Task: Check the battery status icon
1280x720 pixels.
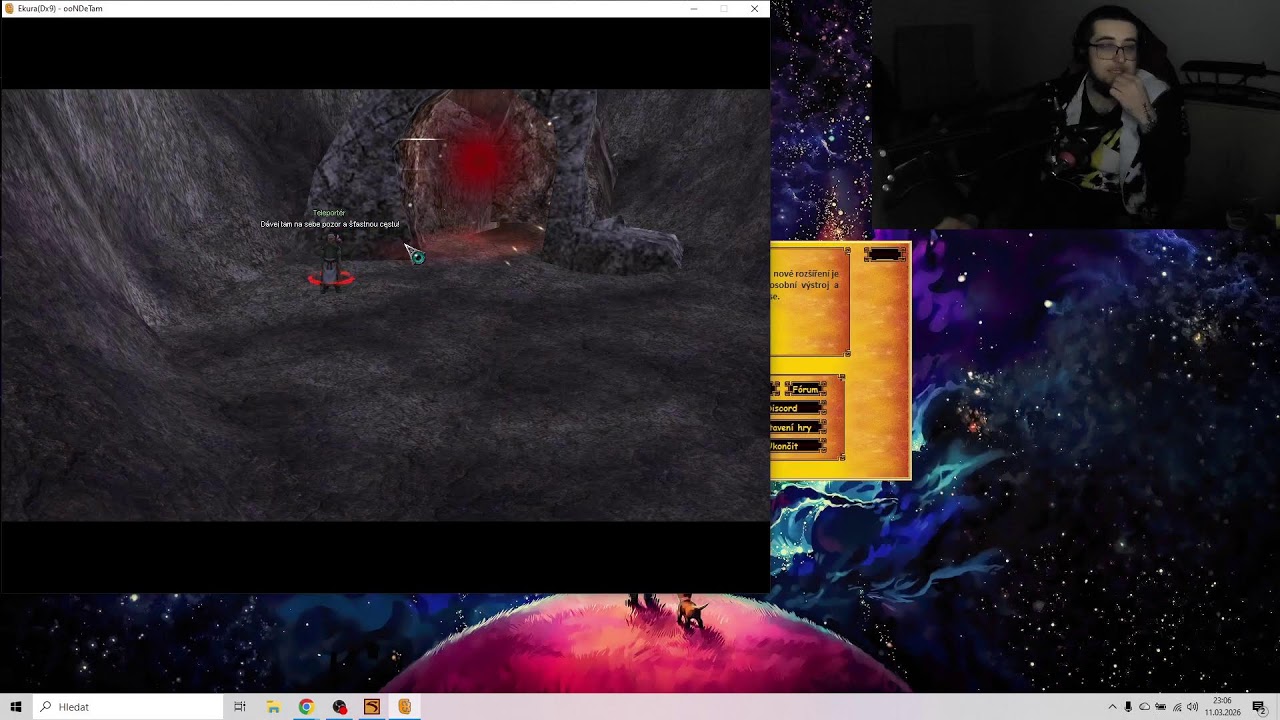Action: coord(1161,707)
